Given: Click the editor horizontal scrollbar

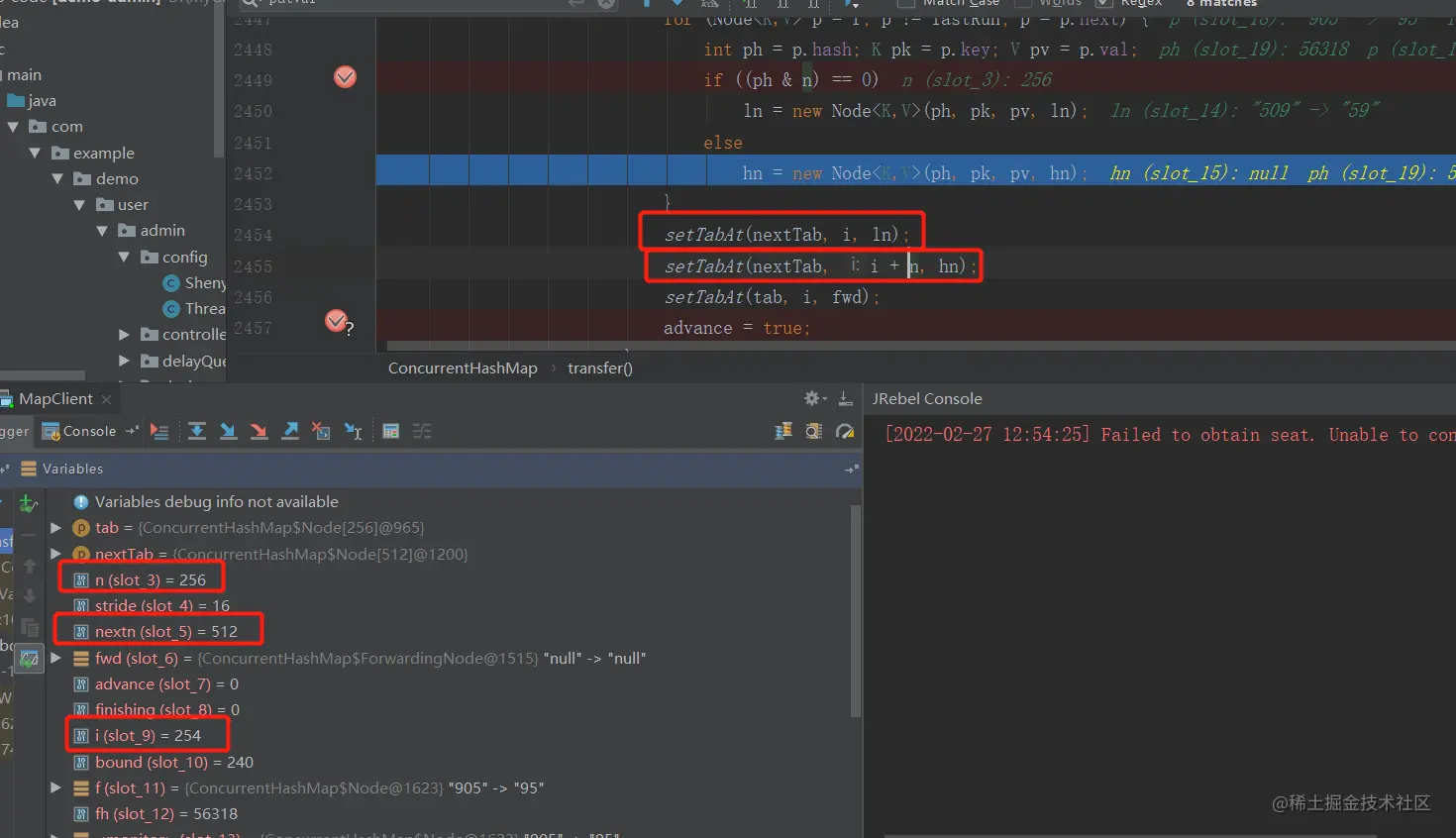Looking at the screenshot, I should [921, 346].
